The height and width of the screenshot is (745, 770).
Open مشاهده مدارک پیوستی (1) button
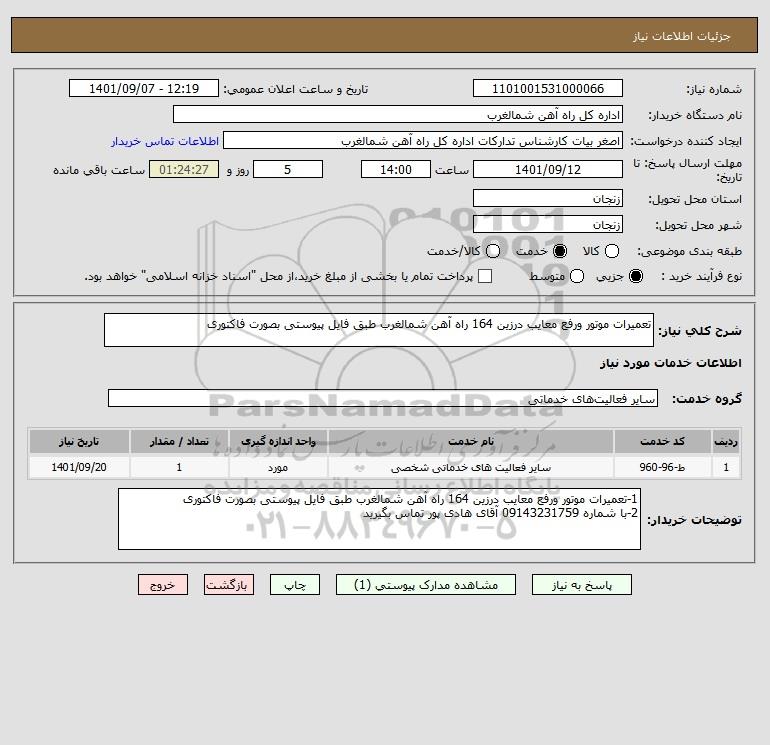click(x=426, y=585)
